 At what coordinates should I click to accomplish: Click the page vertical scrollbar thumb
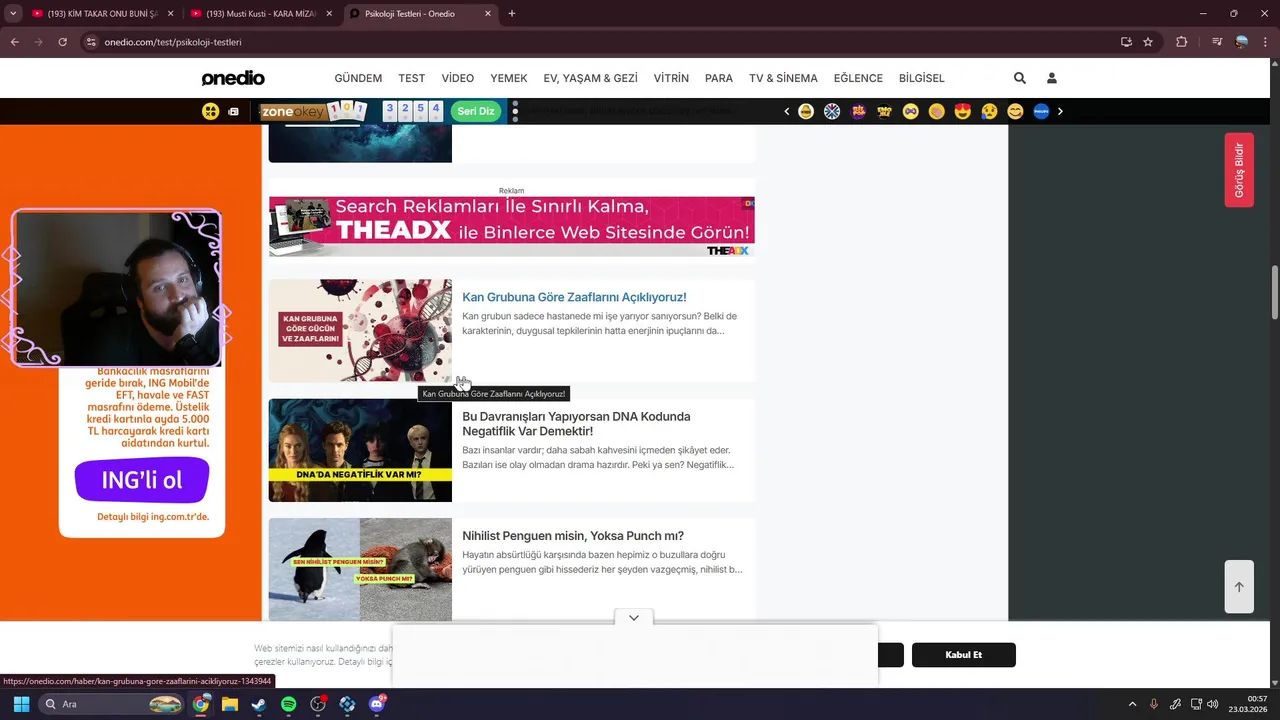click(1274, 292)
